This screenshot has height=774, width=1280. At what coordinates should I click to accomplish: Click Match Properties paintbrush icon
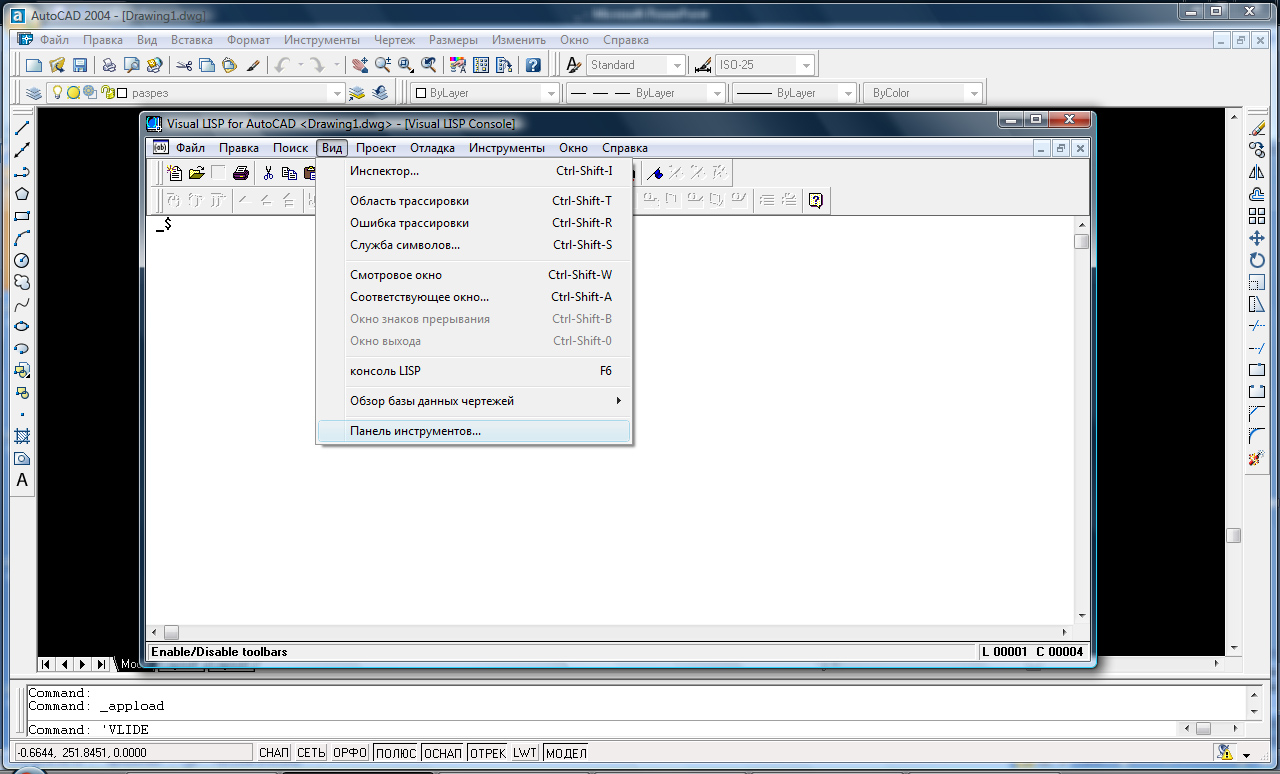[x=253, y=65]
